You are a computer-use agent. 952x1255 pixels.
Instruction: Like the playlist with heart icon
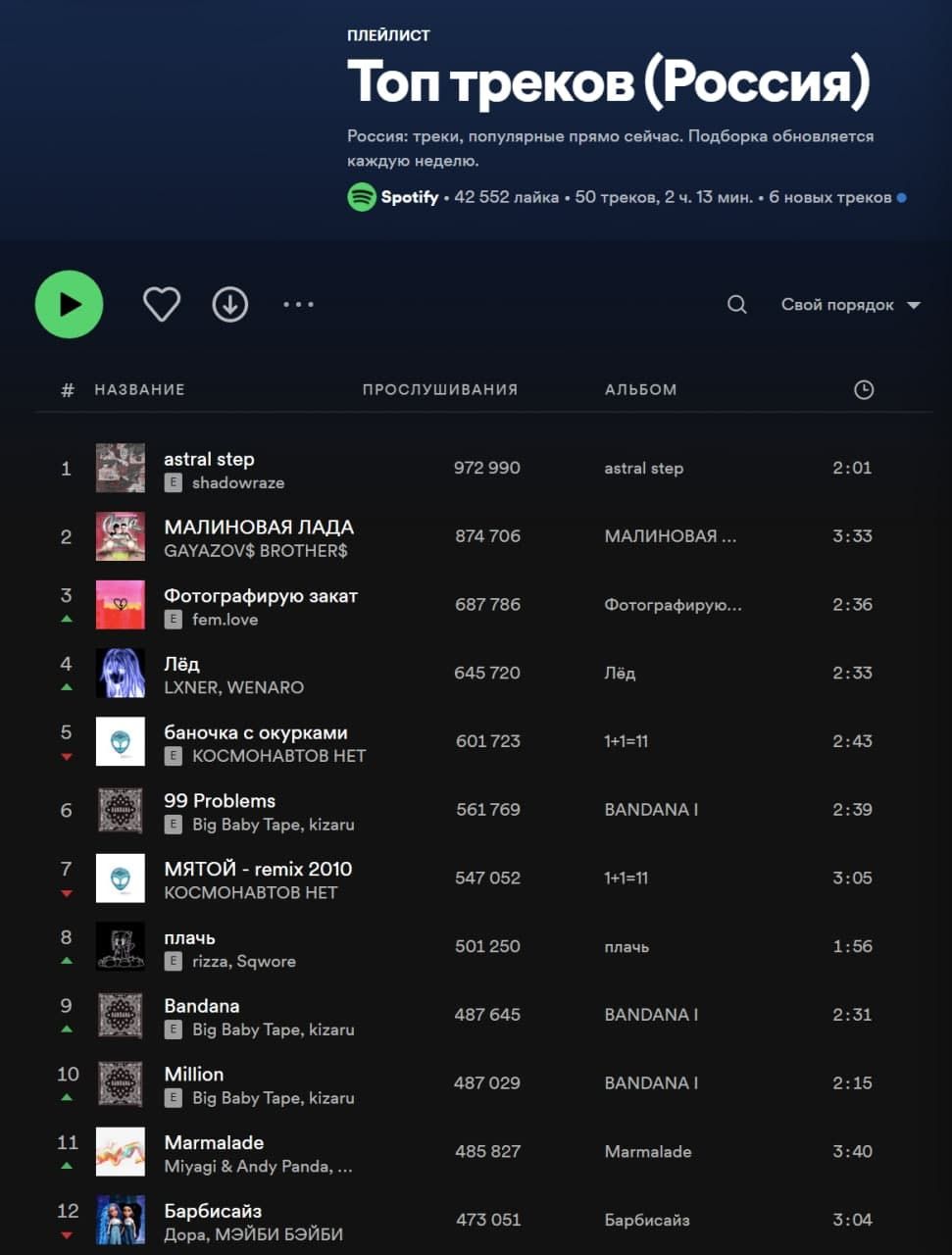(x=162, y=305)
